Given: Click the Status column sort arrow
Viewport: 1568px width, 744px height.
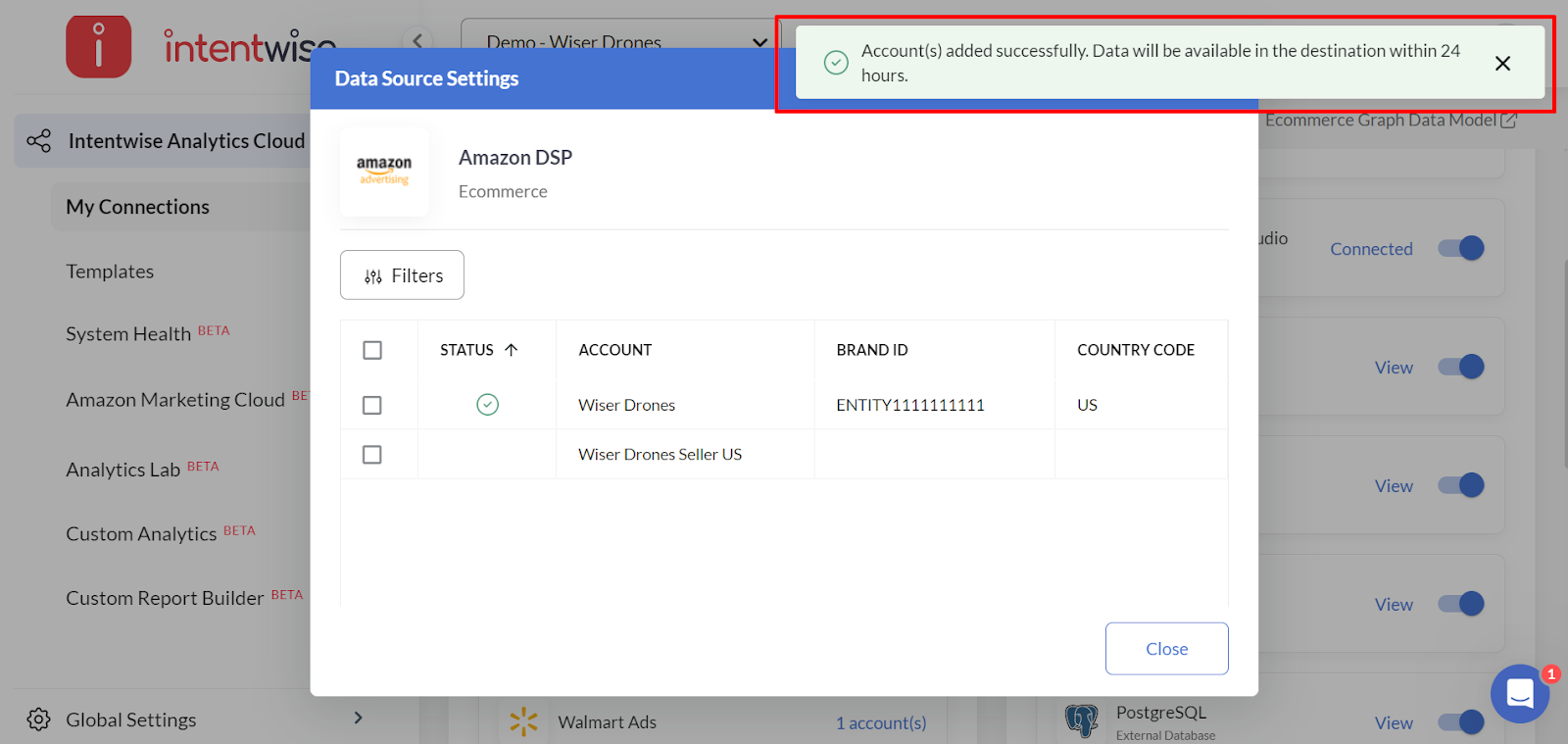Looking at the screenshot, I should point(511,350).
